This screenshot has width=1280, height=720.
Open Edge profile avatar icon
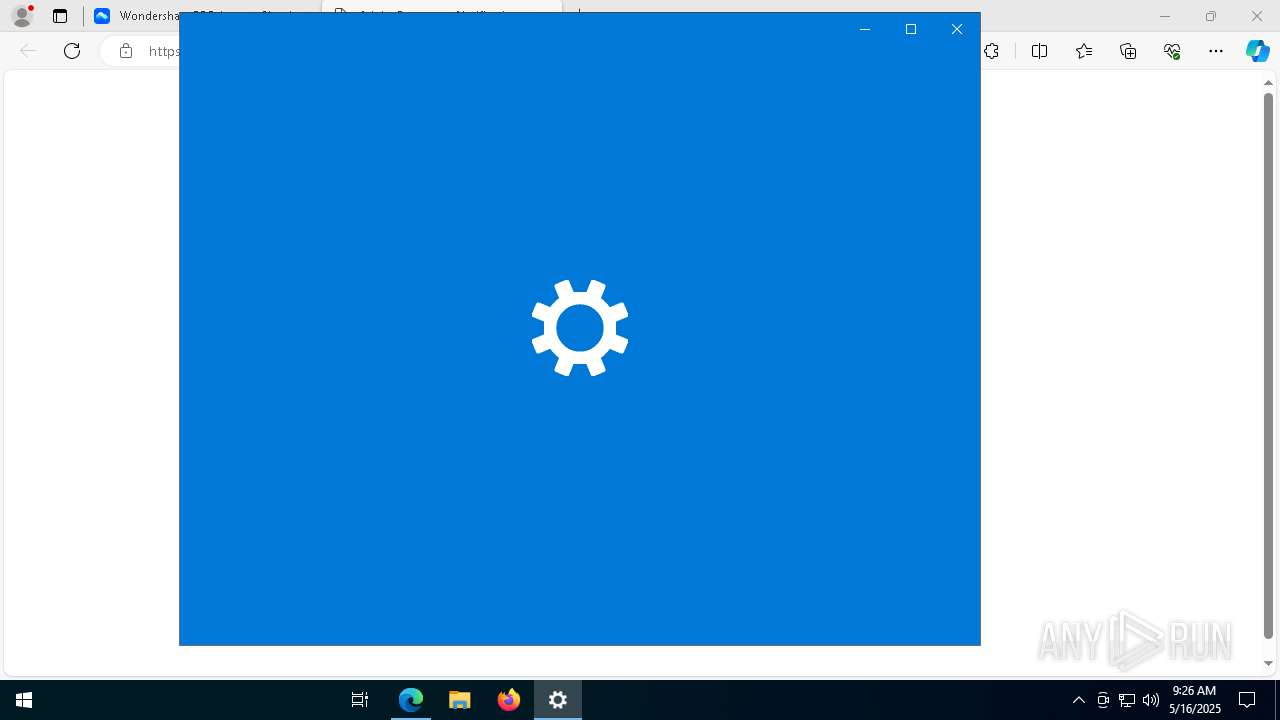pyautogui.click(x=22, y=16)
